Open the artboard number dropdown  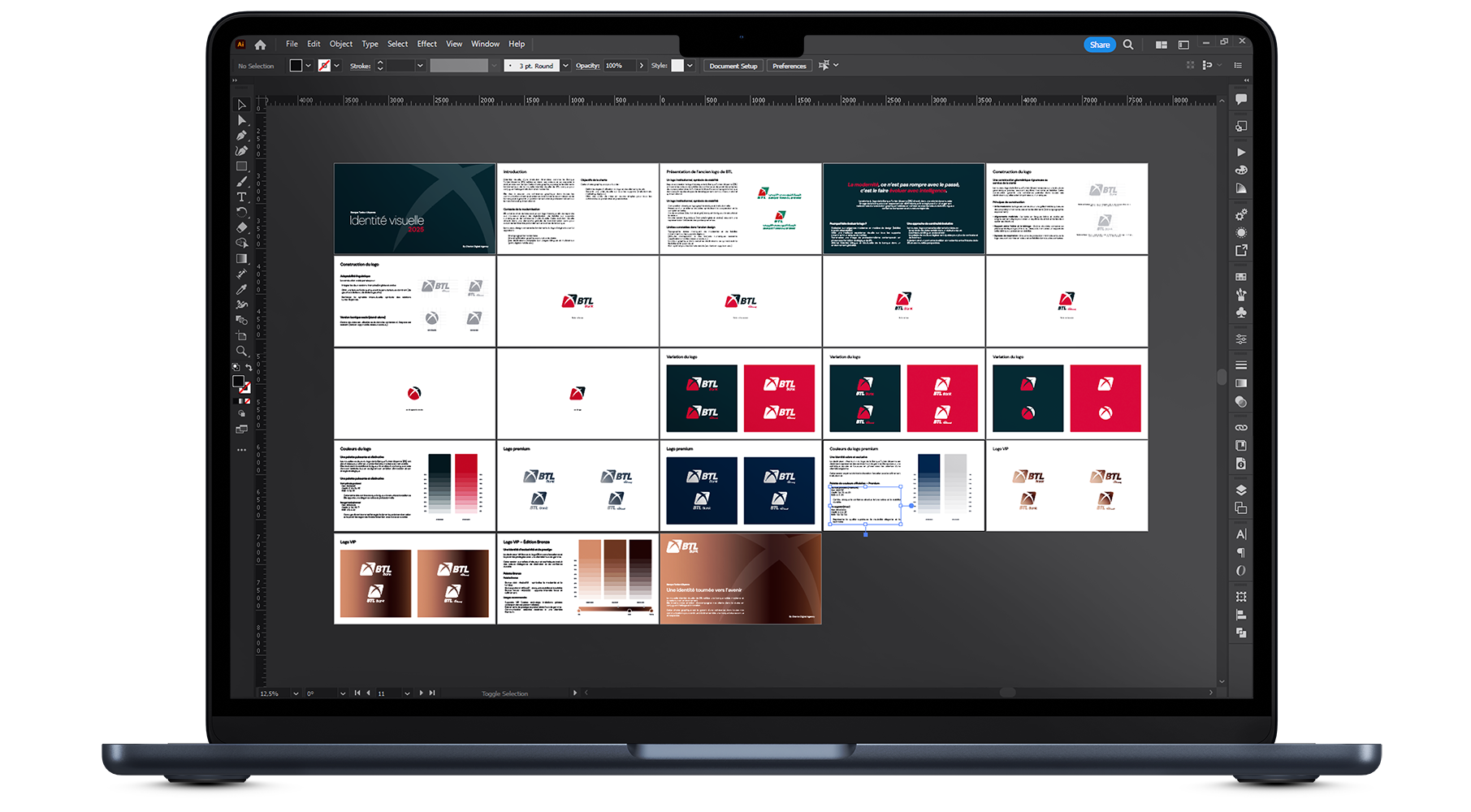coord(407,693)
